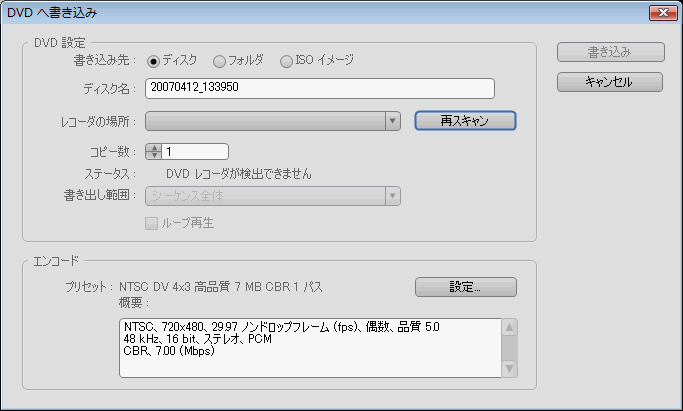Click the summary box scrollbar track

[509, 348]
